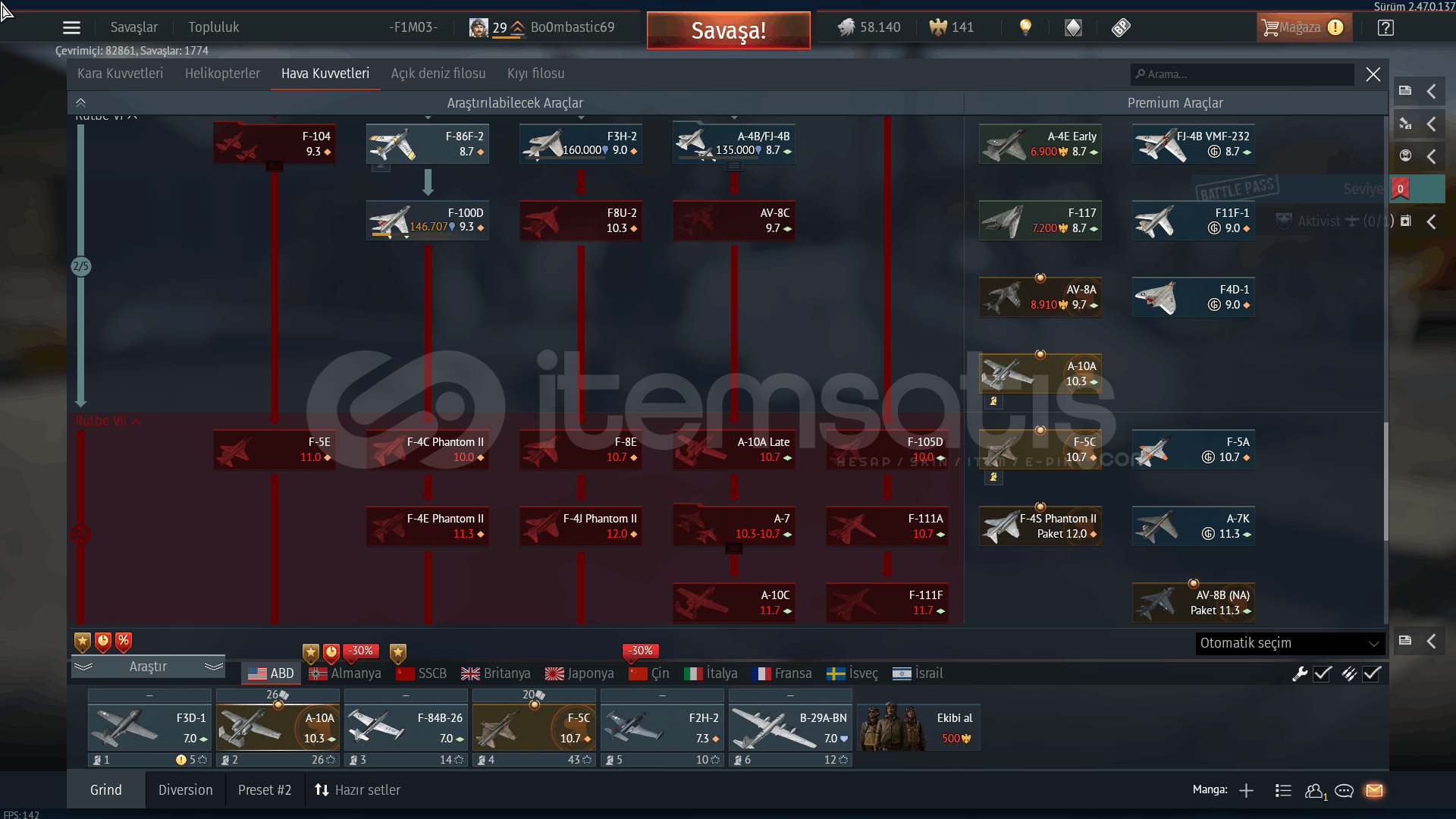Click the -30% discount badge above Çin
This screenshot has width=1456, height=819.
[x=641, y=651]
